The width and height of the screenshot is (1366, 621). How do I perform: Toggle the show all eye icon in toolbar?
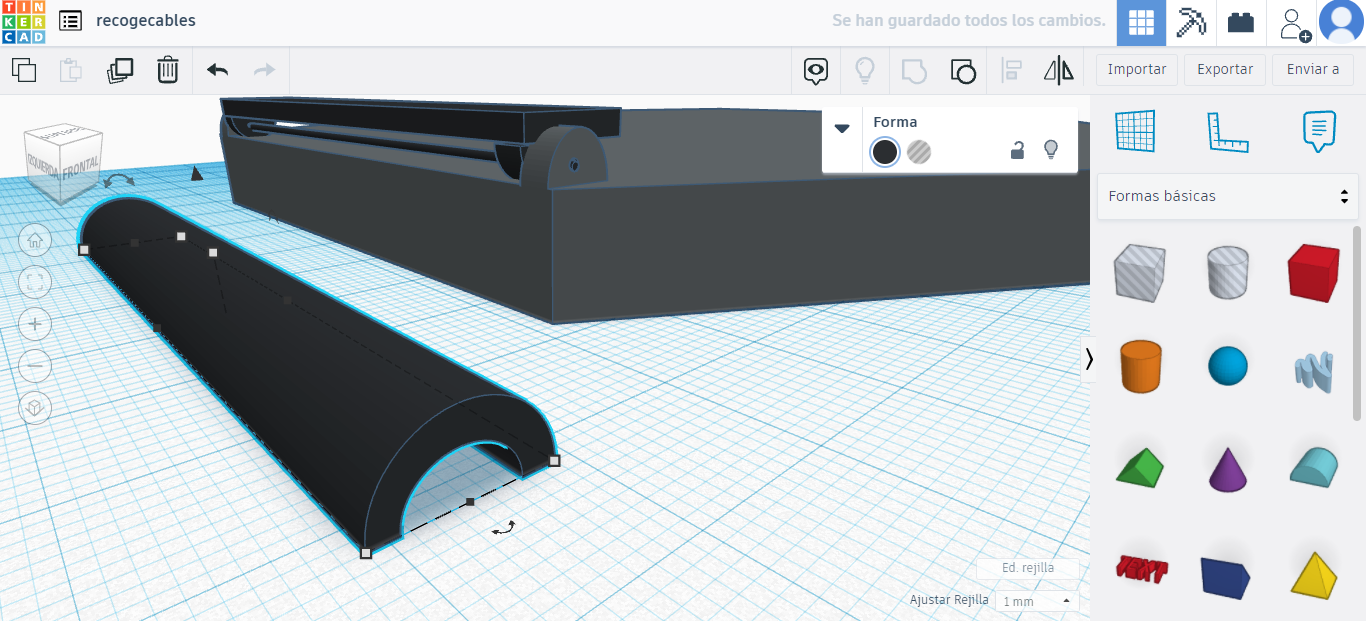click(817, 70)
